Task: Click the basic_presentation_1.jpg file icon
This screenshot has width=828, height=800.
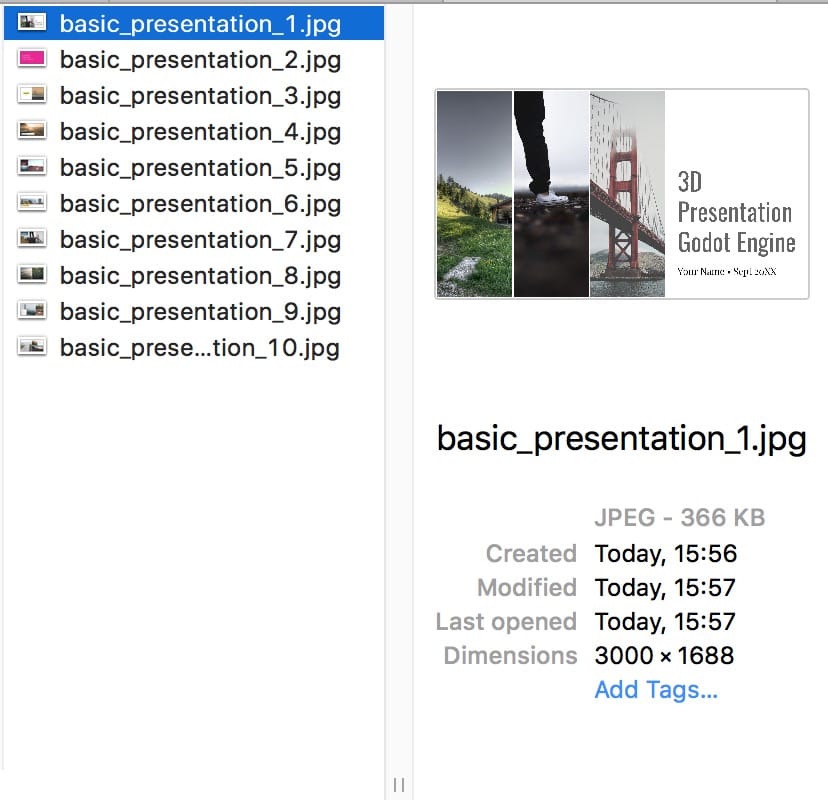Action: [32, 22]
